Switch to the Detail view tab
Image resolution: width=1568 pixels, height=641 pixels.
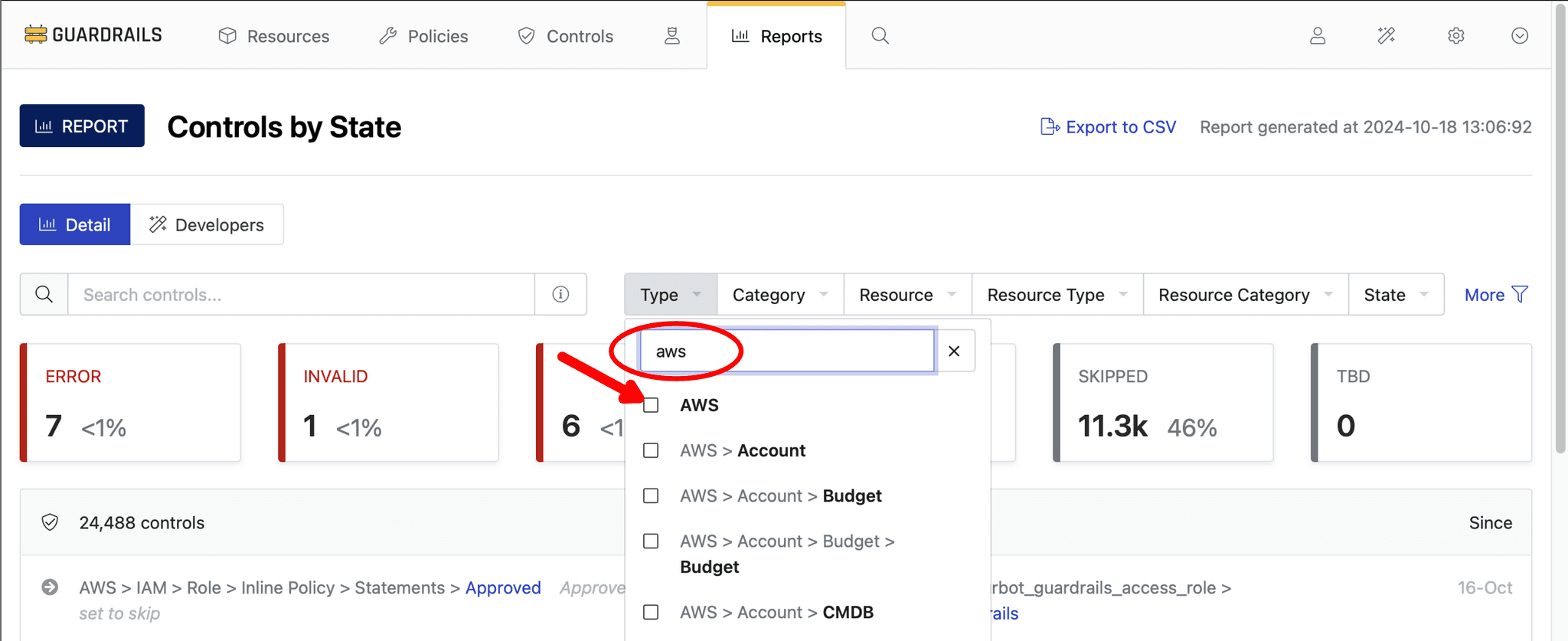coord(75,224)
